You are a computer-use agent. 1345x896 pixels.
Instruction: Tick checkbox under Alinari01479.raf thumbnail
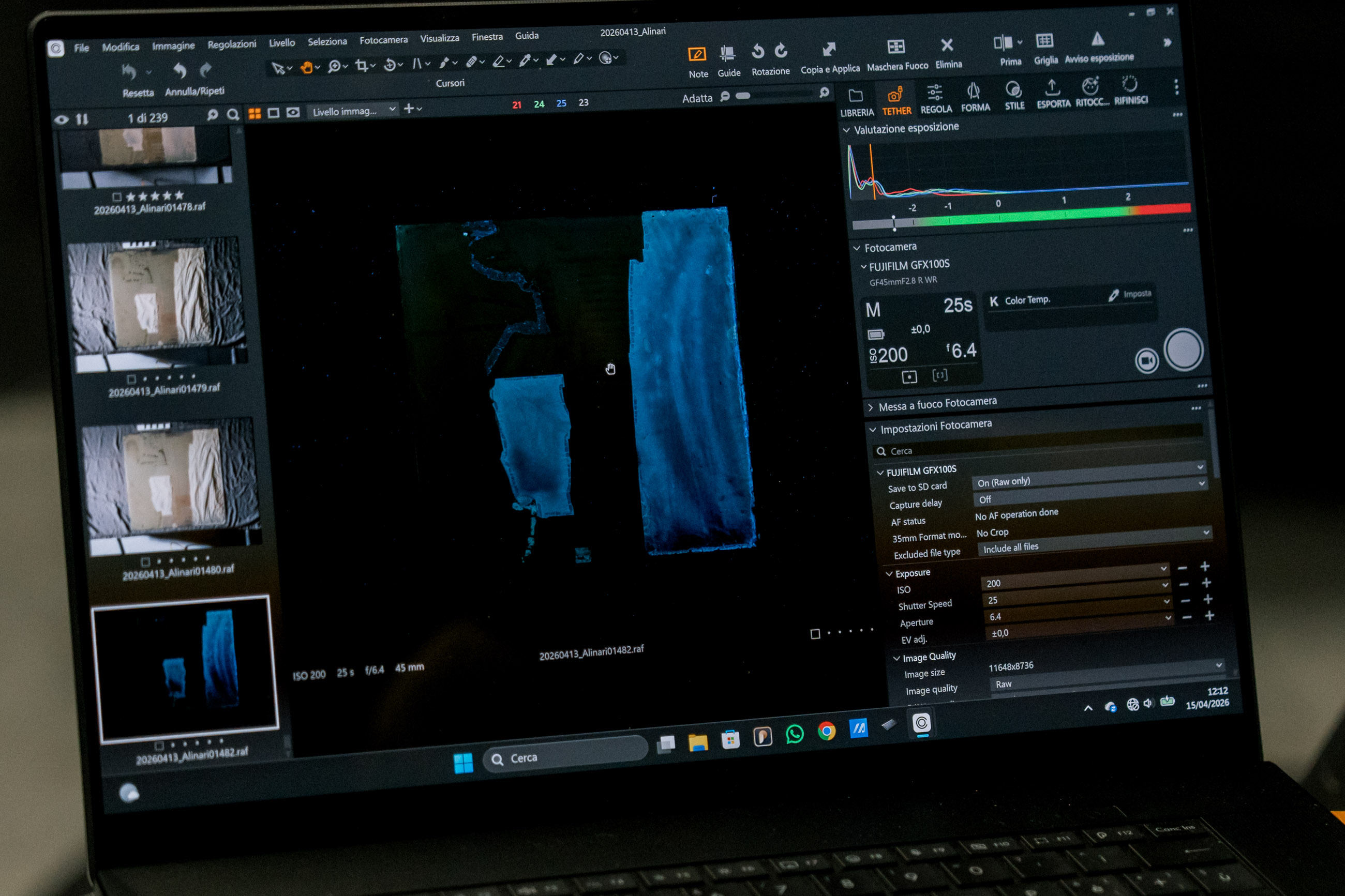pos(131,379)
